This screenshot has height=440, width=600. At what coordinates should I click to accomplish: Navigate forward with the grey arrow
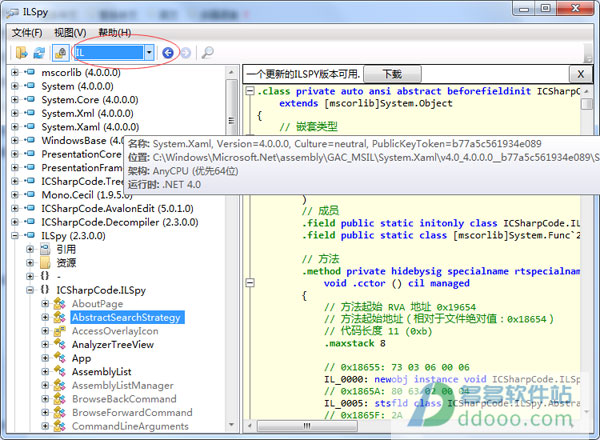(x=186, y=52)
